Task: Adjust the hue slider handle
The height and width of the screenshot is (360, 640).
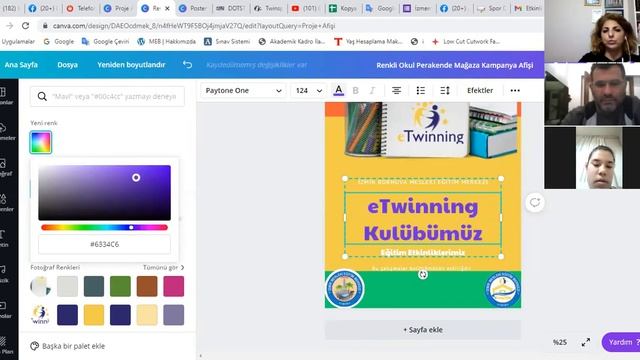Action: [131, 227]
